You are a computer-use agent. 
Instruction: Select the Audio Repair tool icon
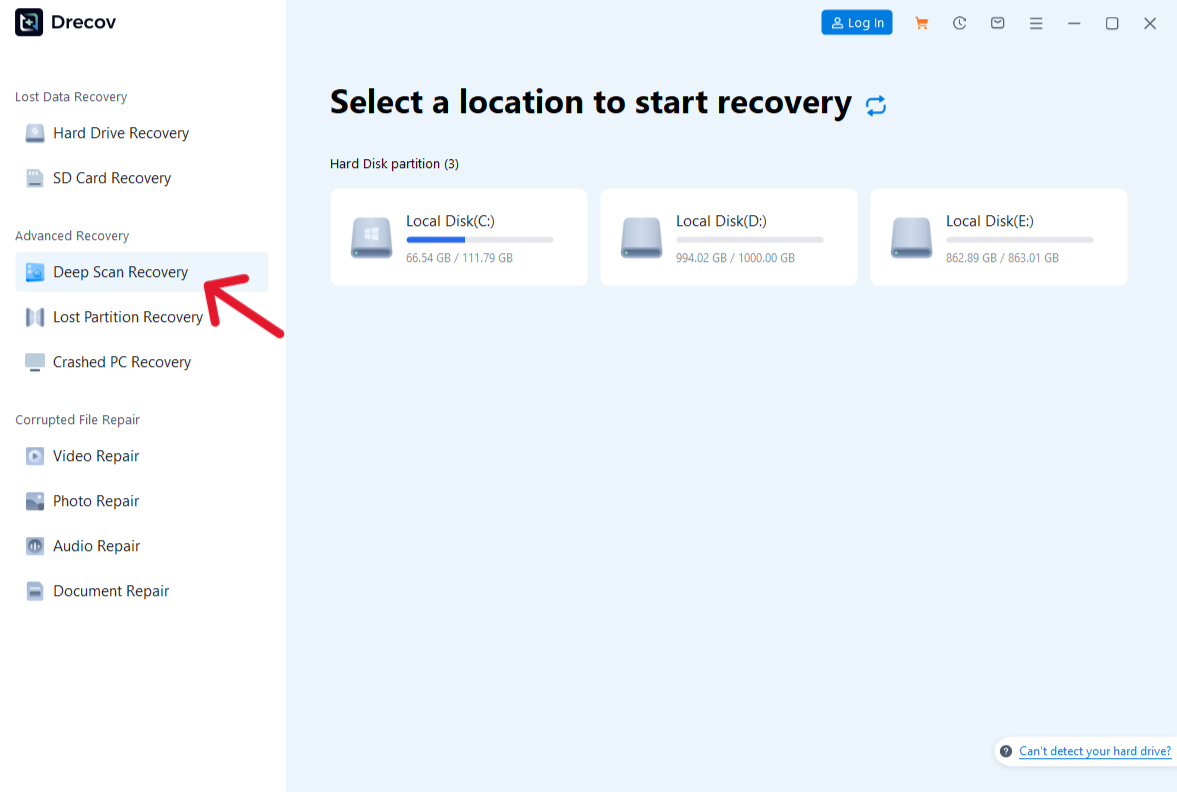pyautogui.click(x=34, y=545)
